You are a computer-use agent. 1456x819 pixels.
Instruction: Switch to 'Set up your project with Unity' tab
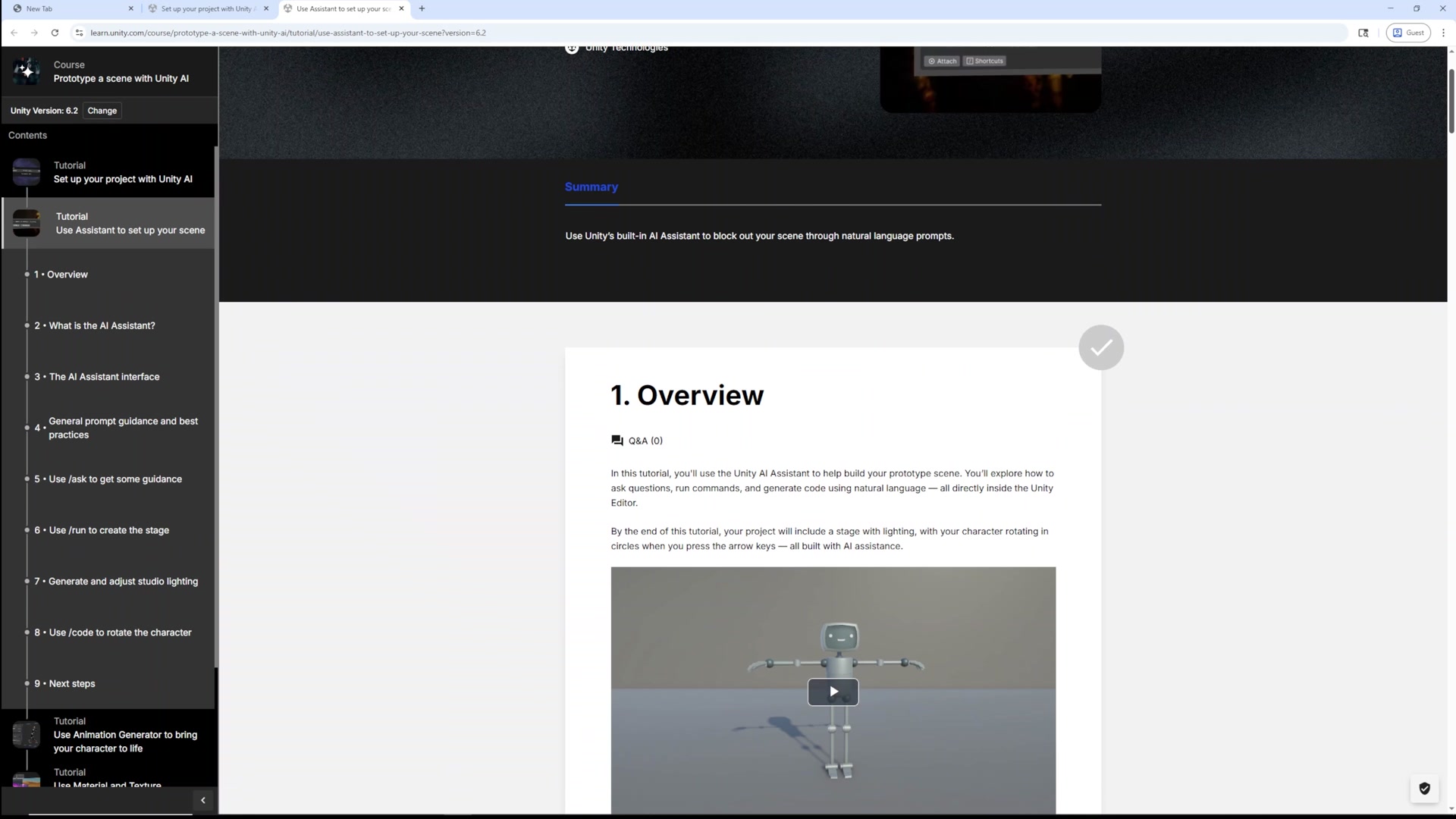coord(206,8)
